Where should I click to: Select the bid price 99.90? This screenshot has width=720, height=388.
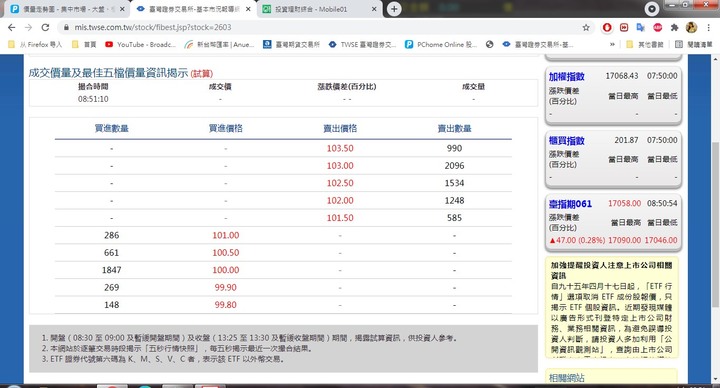click(x=225, y=287)
